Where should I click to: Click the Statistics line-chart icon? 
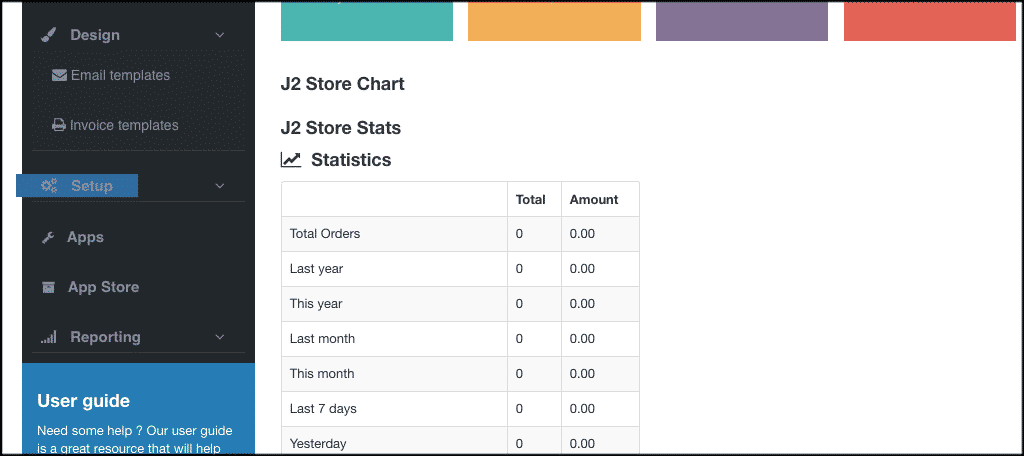291,159
